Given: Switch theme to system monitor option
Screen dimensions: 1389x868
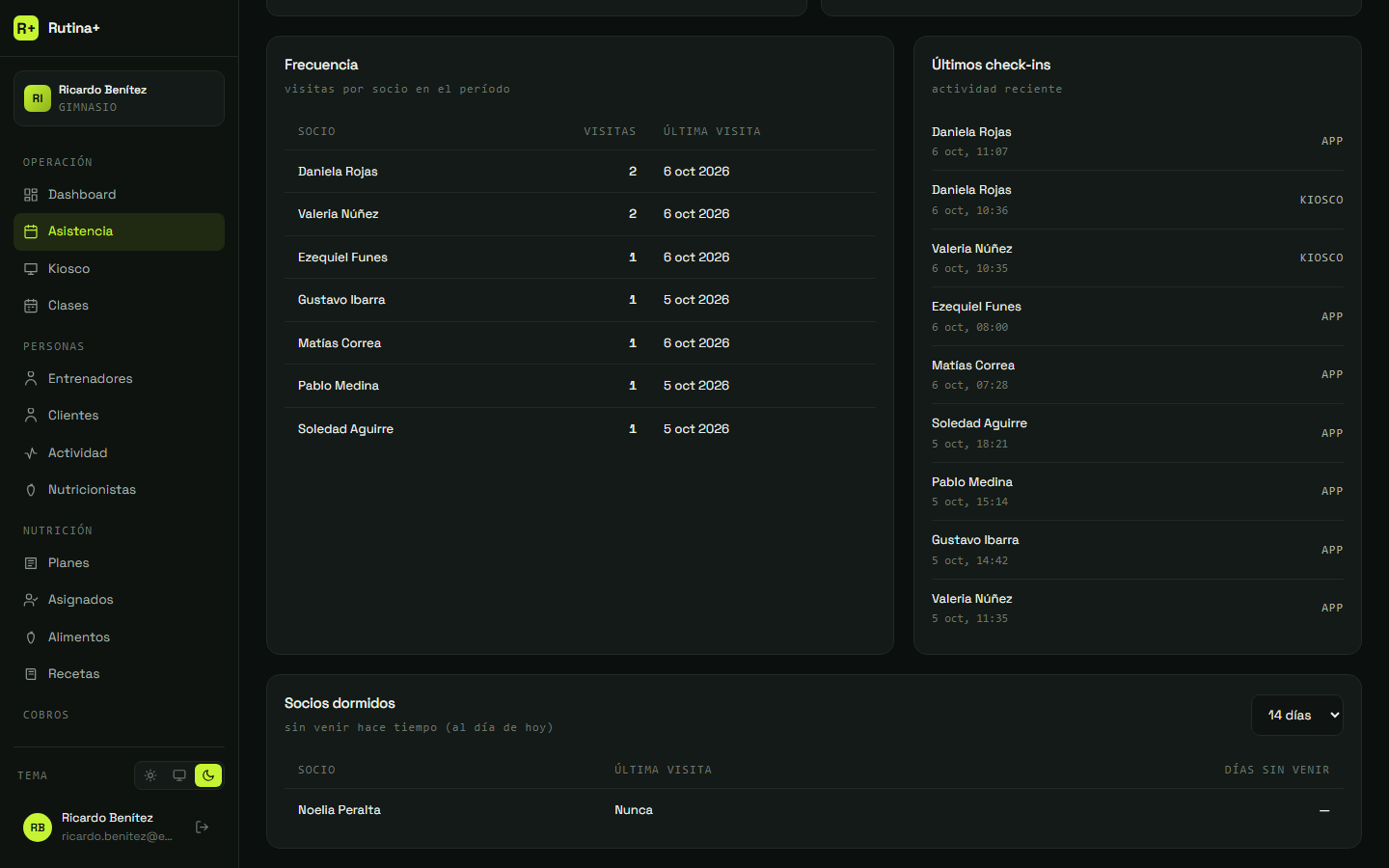Looking at the screenshot, I should pyautogui.click(x=179, y=775).
